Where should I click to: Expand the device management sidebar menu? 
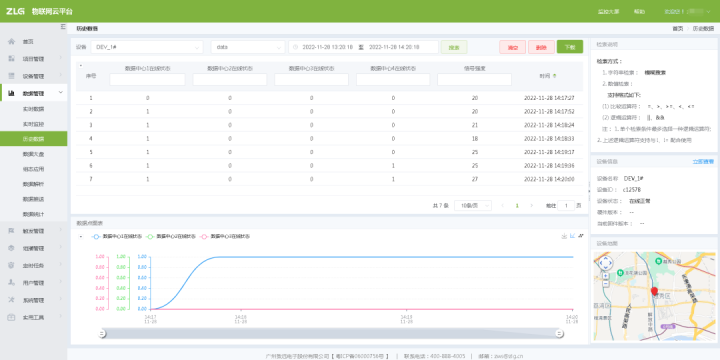tap(34, 76)
